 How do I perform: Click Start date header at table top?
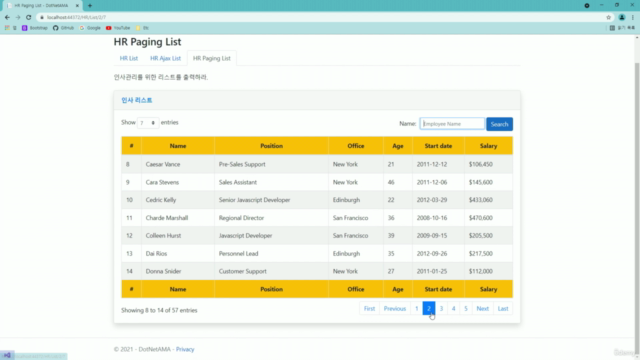(x=438, y=146)
